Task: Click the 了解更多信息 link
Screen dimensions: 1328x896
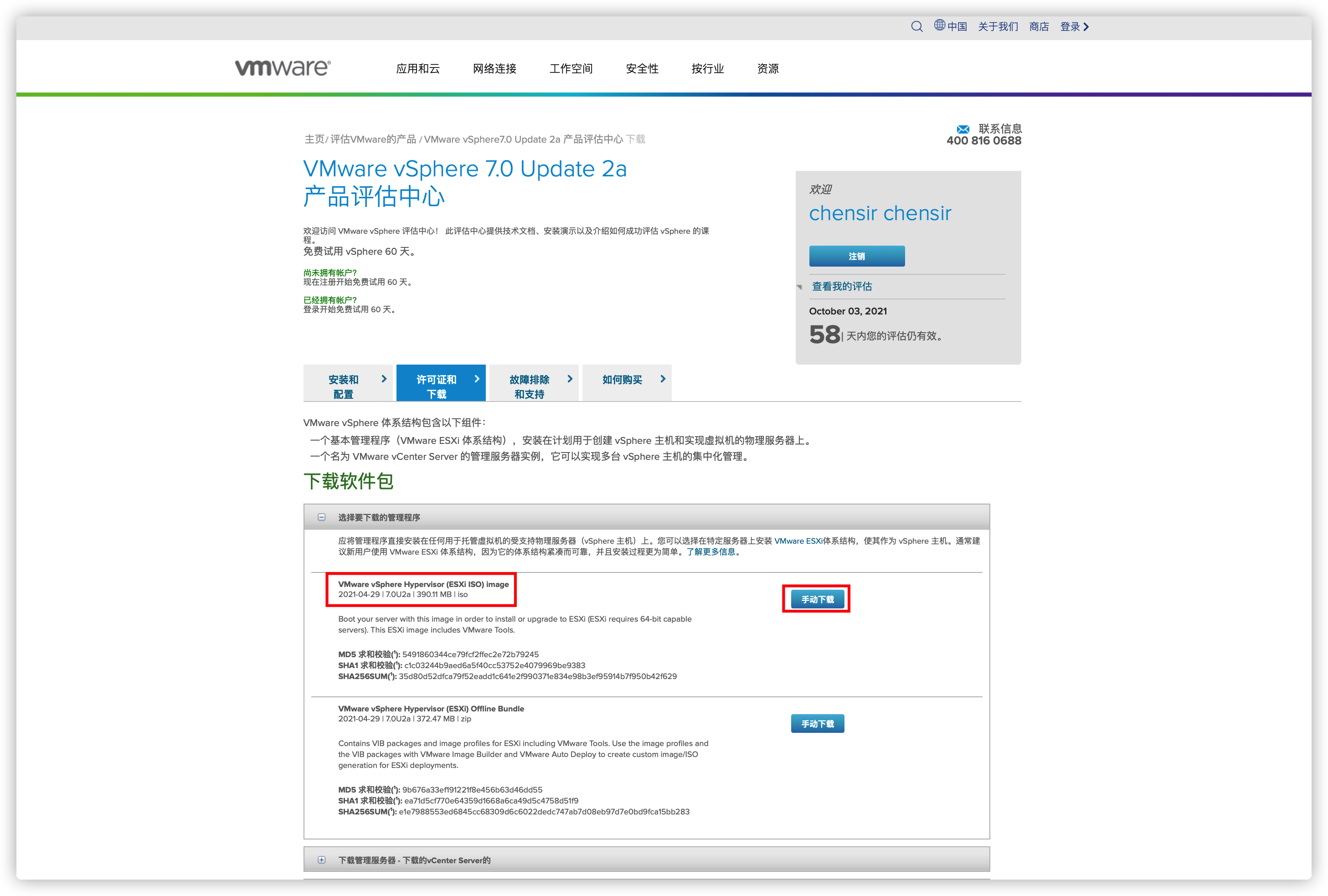Action: click(712, 552)
